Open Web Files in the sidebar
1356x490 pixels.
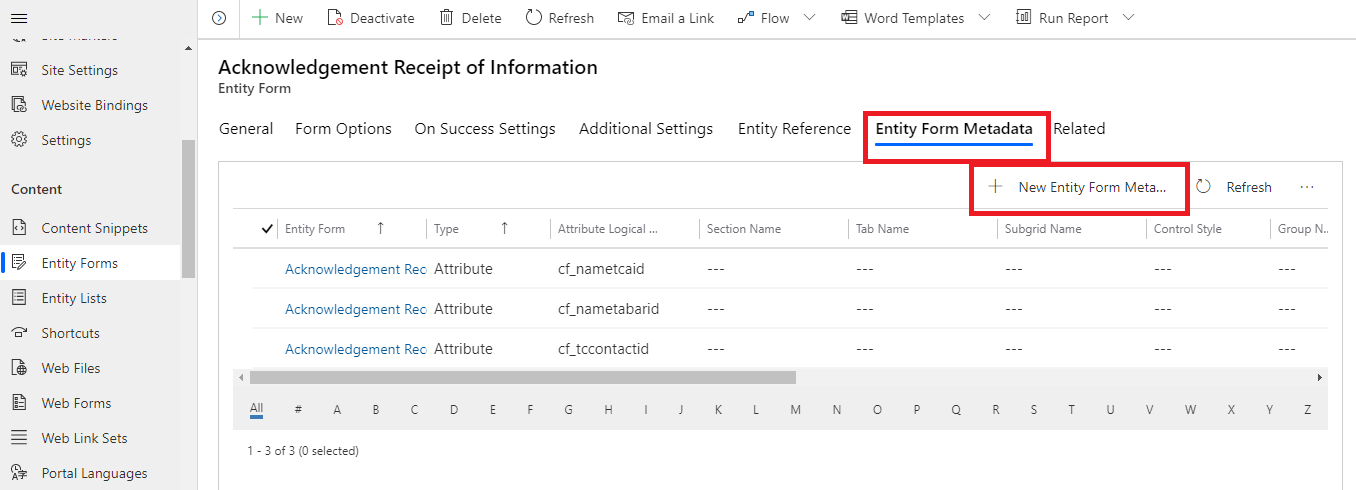pos(71,368)
